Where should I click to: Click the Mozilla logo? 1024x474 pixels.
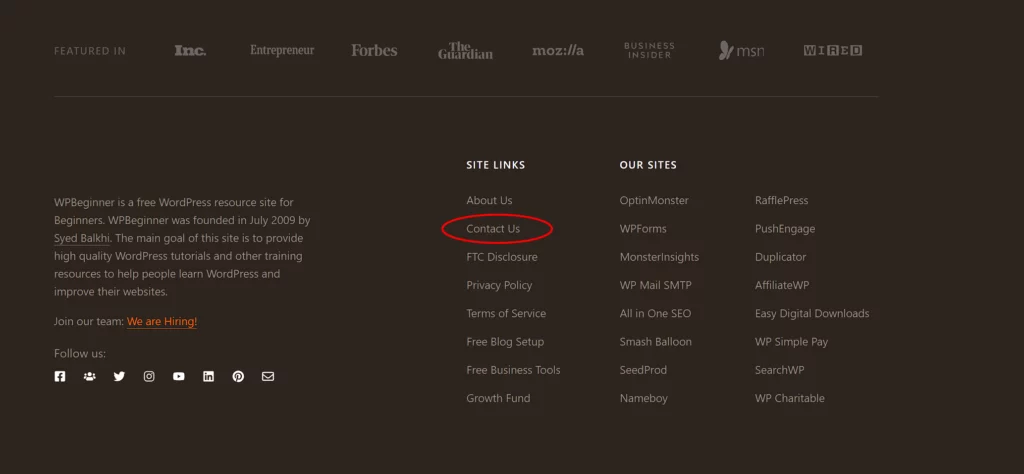point(558,50)
